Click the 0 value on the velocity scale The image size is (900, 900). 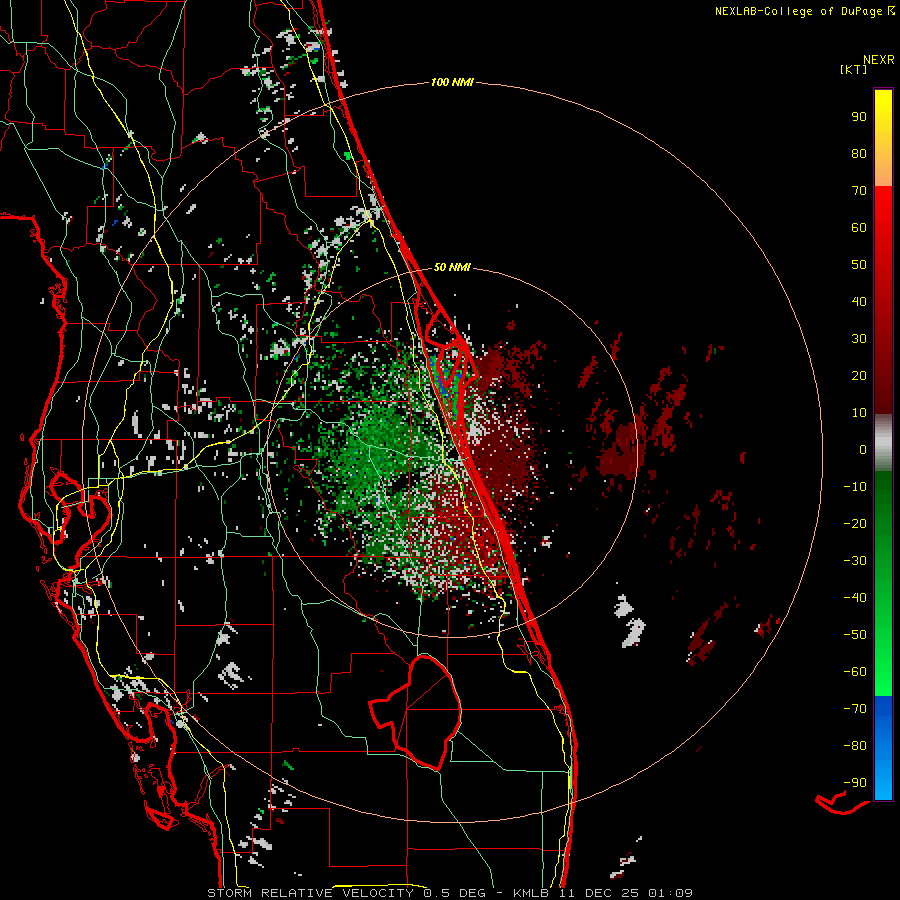tap(863, 449)
